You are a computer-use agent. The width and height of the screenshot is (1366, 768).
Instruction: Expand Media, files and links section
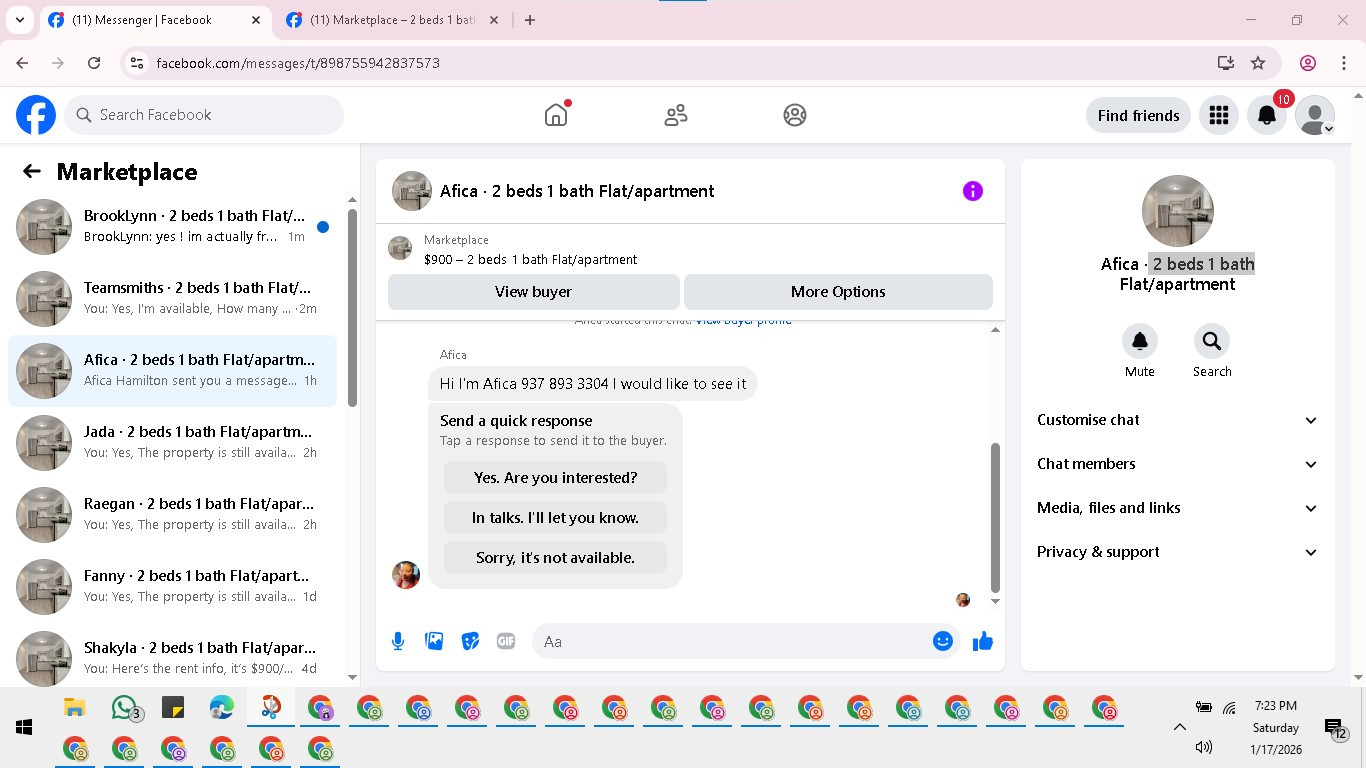[1178, 508]
